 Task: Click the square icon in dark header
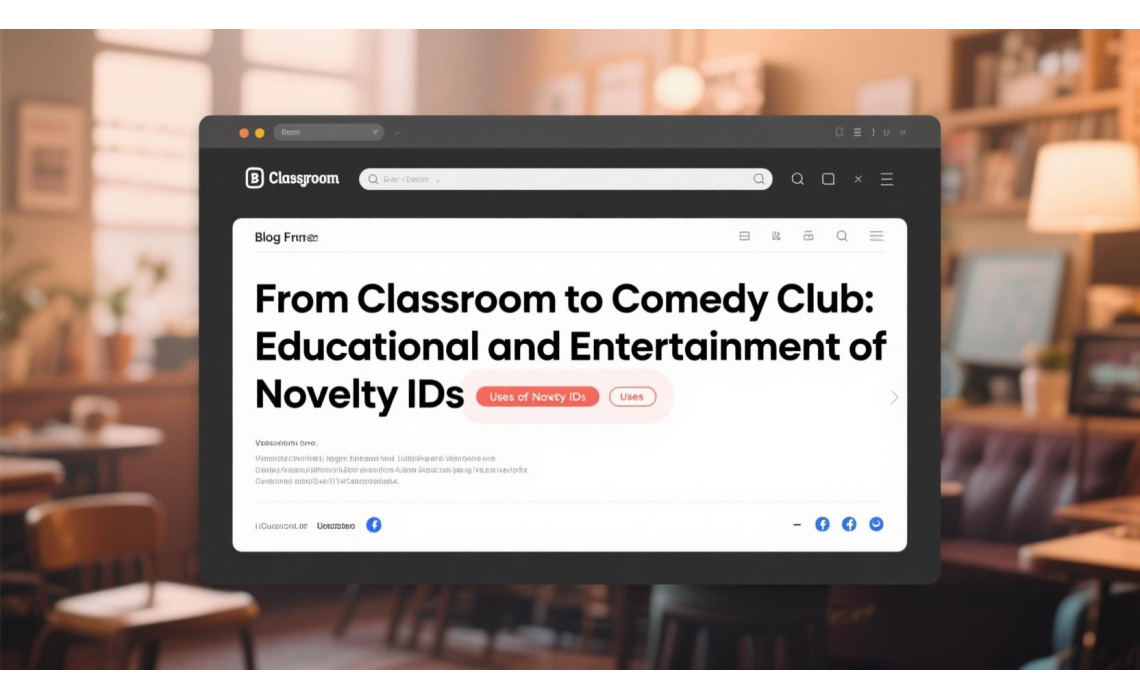pos(828,179)
